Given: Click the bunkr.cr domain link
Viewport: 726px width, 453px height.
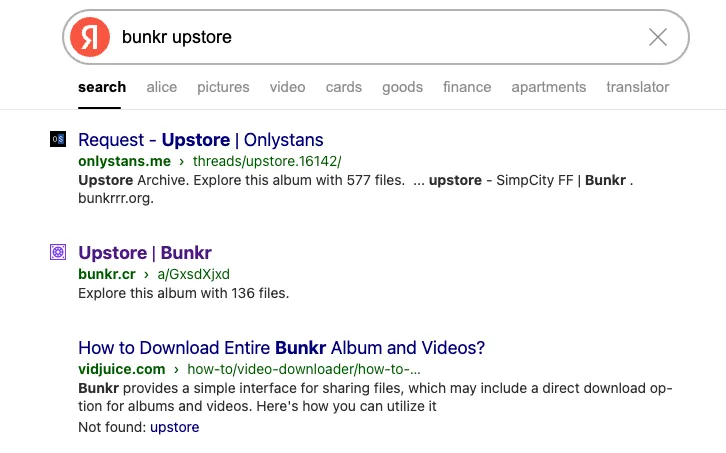Looking at the screenshot, I should [x=107, y=274].
